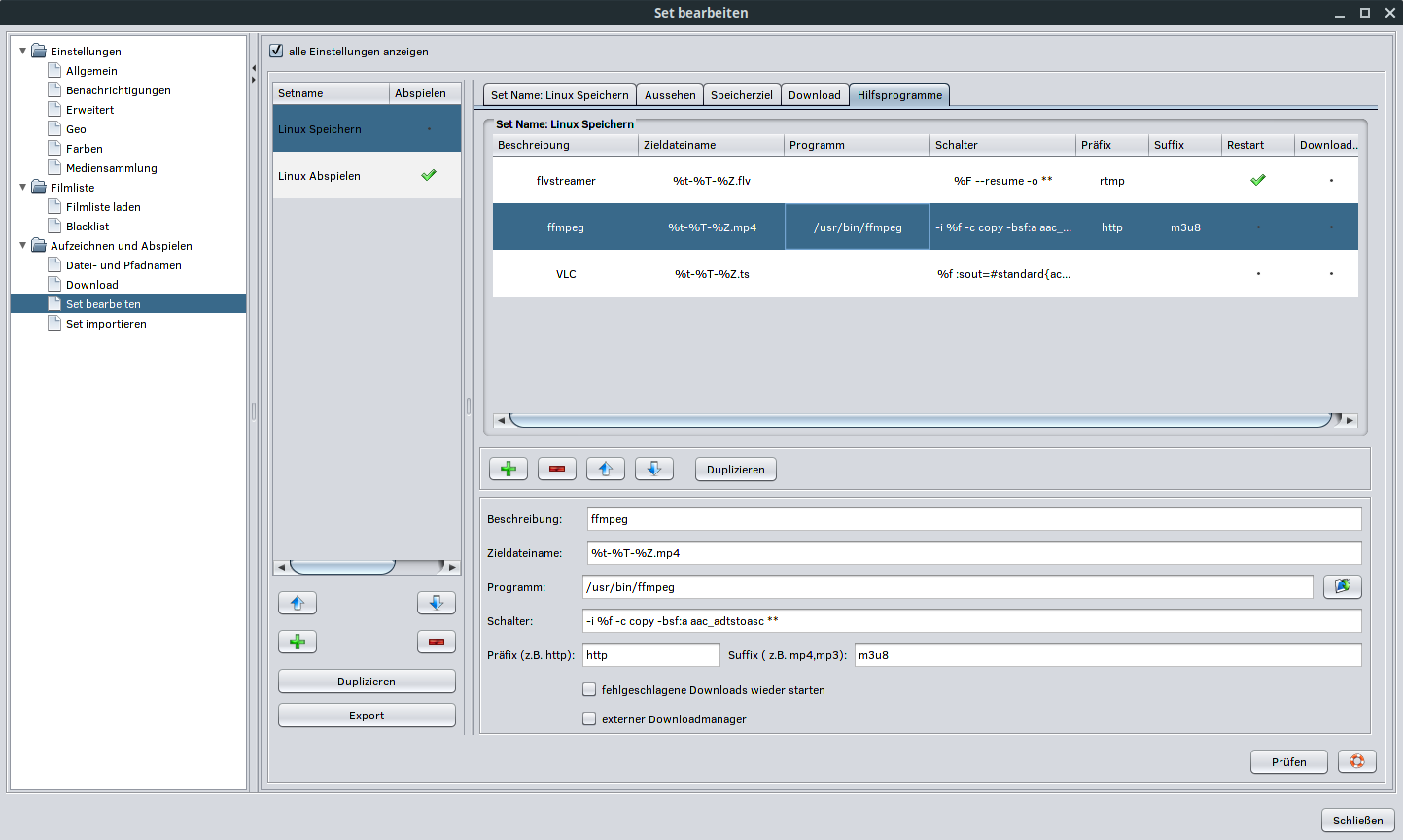Switch to the Speicherziel tab
Image resolution: width=1403 pixels, height=840 pixels.
741,95
